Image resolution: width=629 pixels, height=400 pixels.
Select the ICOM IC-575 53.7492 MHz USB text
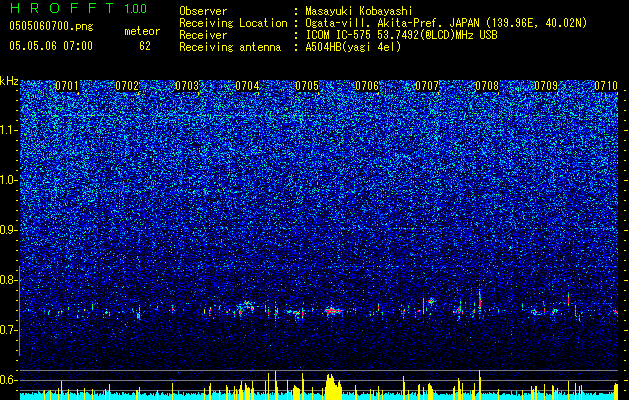coord(401,35)
